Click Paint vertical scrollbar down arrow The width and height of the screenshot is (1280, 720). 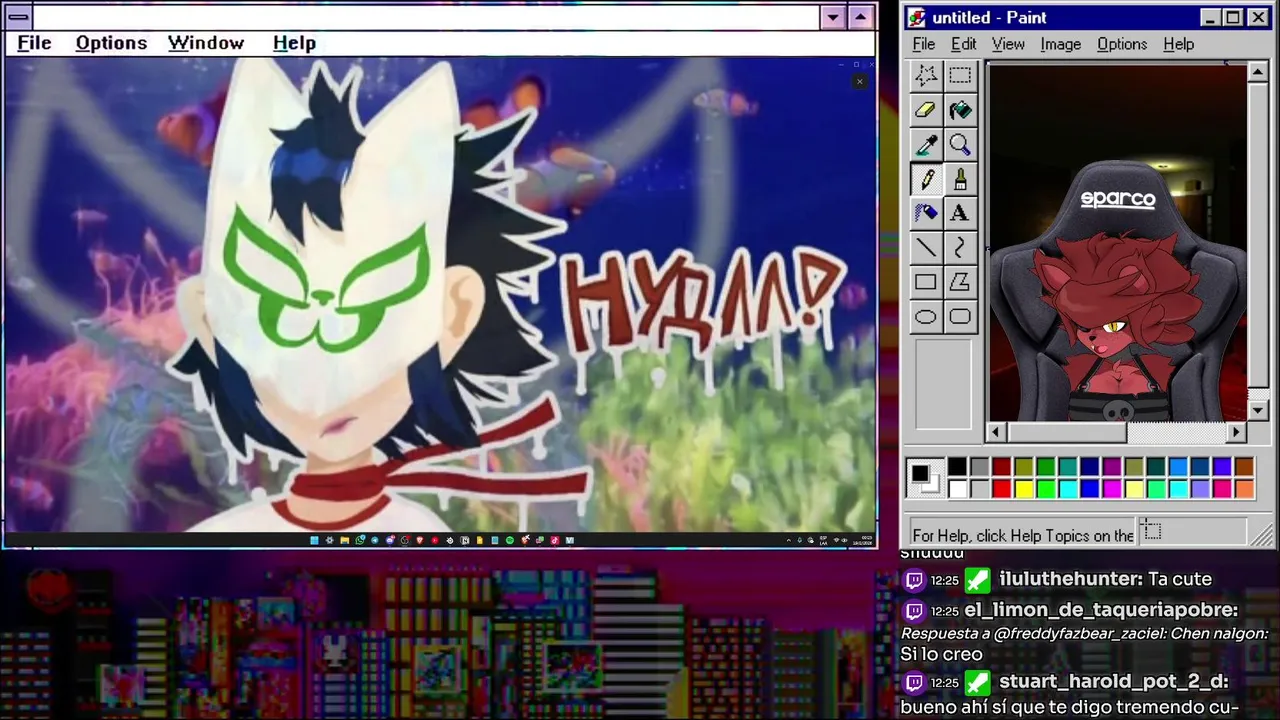[x=1258, y=411]
